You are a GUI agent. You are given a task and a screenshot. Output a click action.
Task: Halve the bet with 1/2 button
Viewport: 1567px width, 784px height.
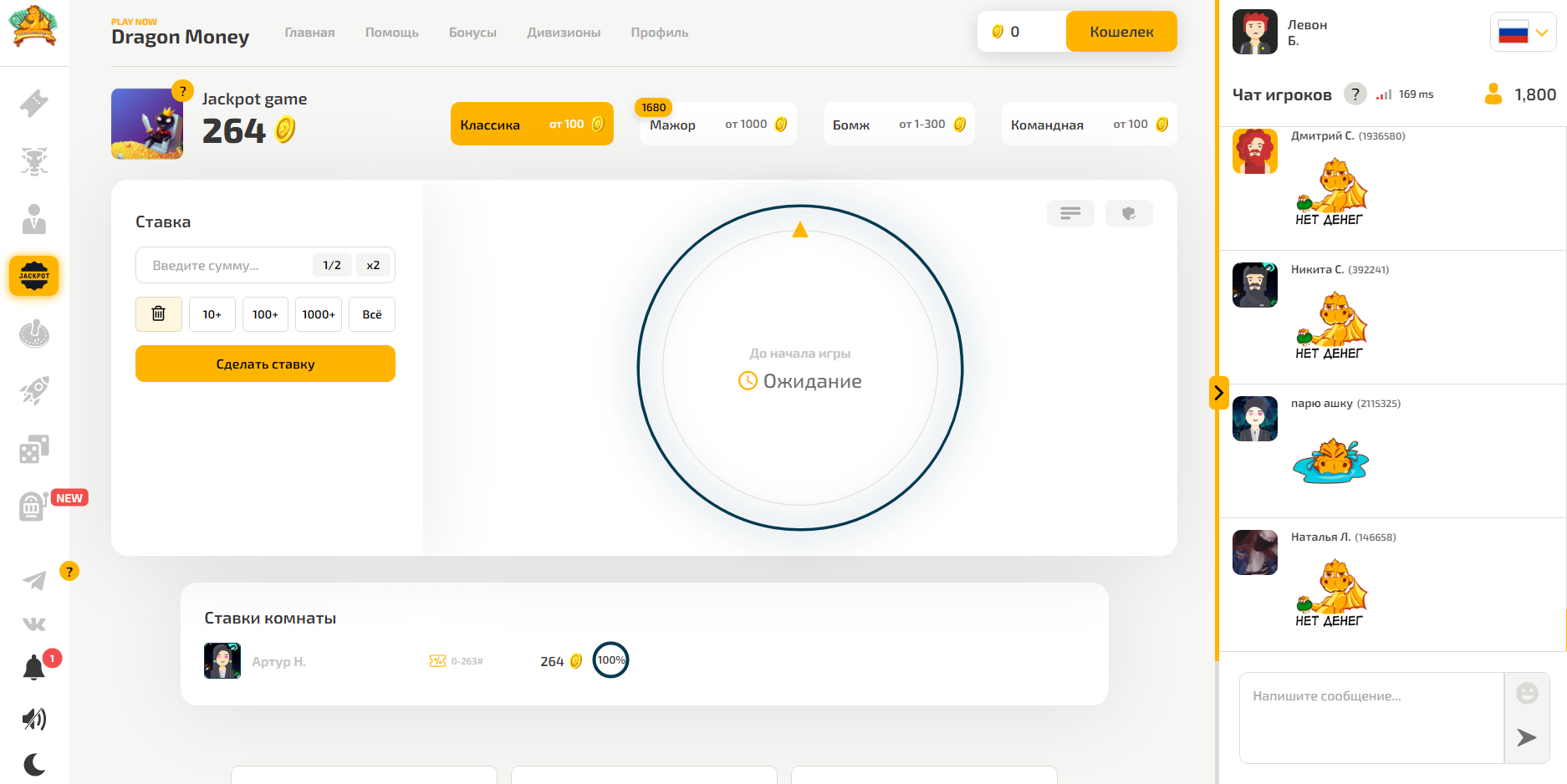(332, 265)
